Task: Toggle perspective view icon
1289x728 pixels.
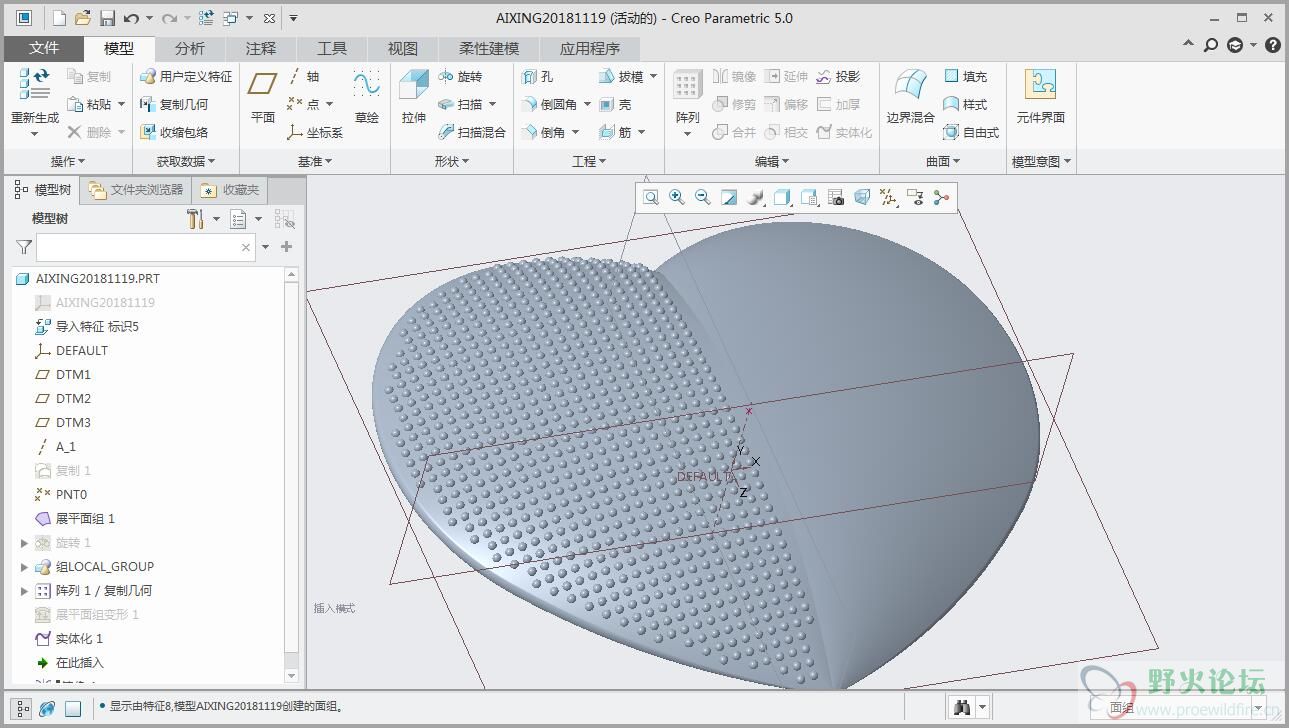Action: [x=862, y=198]
